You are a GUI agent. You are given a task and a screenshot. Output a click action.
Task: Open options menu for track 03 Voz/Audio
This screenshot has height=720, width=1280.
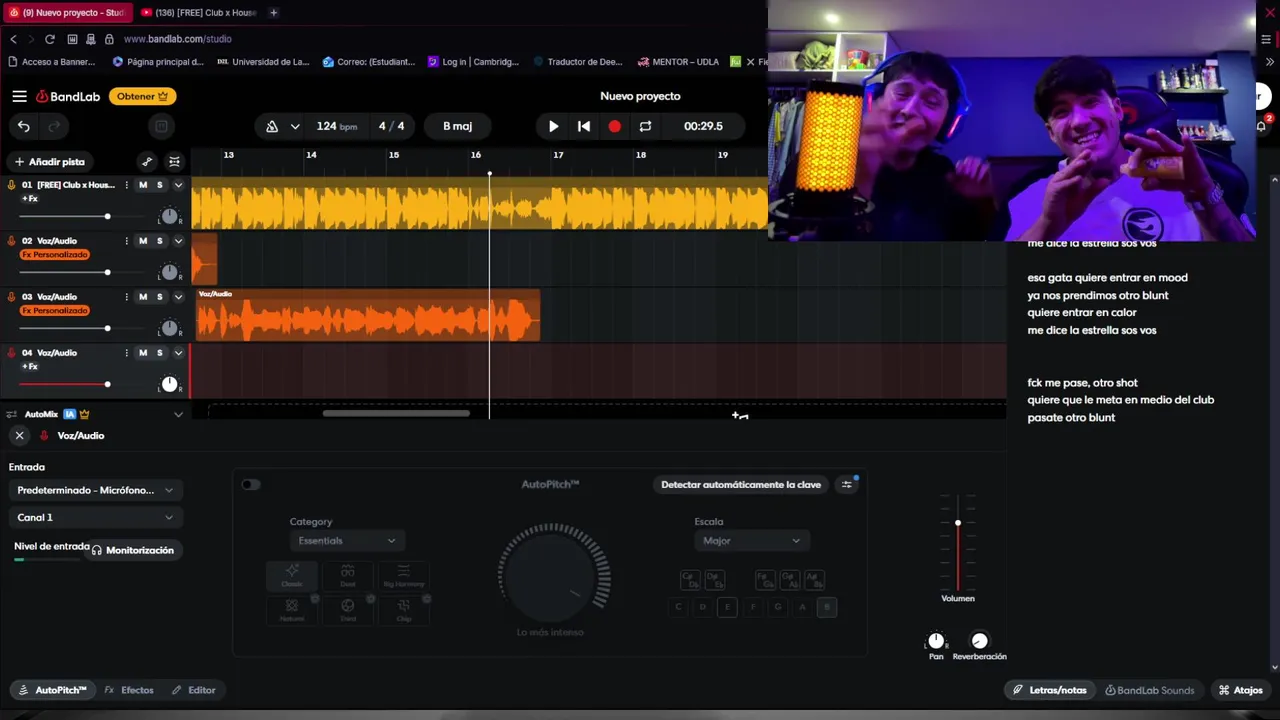click(x=126, y=297)
